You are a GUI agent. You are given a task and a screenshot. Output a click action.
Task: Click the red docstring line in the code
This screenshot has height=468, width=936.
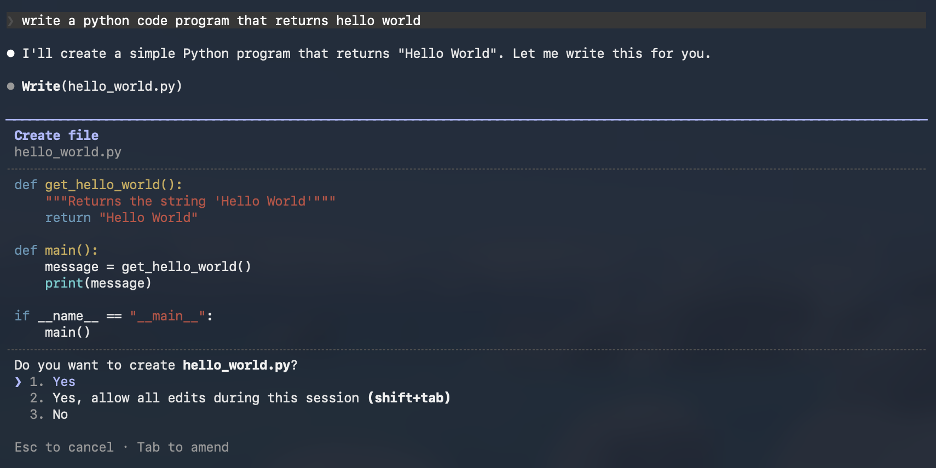click(190, 201)
